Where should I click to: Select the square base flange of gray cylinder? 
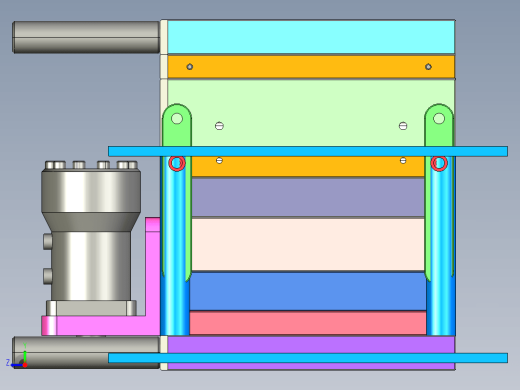(x=91, y=308)
